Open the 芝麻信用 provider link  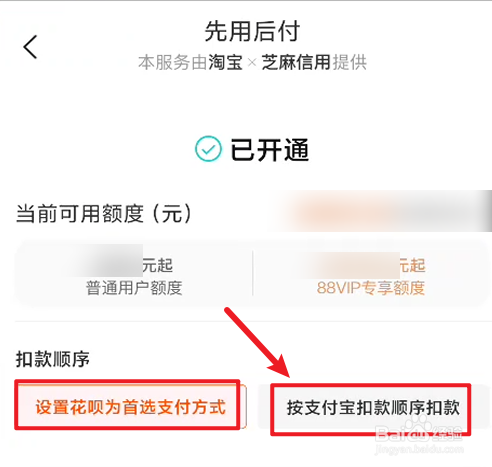296,62
